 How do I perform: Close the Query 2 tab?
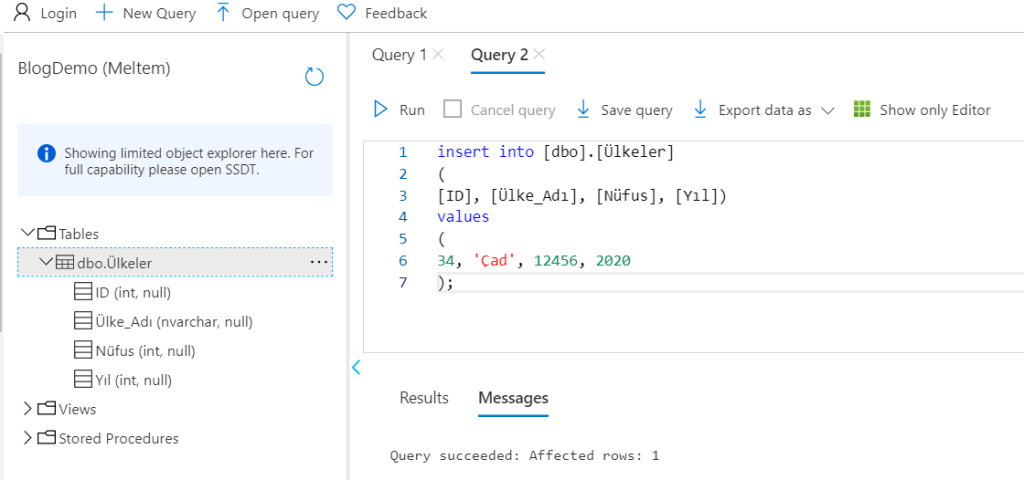540,55
